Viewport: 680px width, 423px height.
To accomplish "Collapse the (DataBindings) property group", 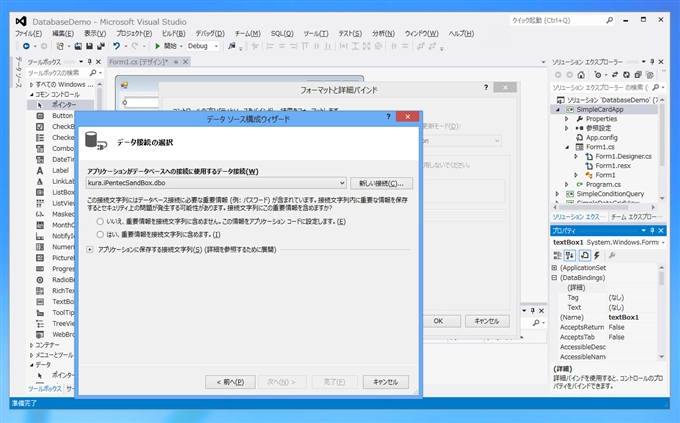I will click(554, 278).
